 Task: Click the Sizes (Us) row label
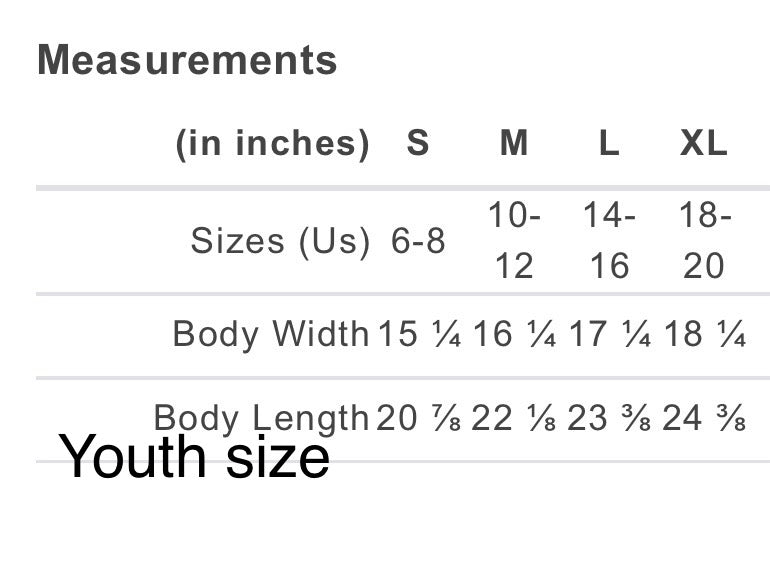pyautogui.click(x=280, y=241)
